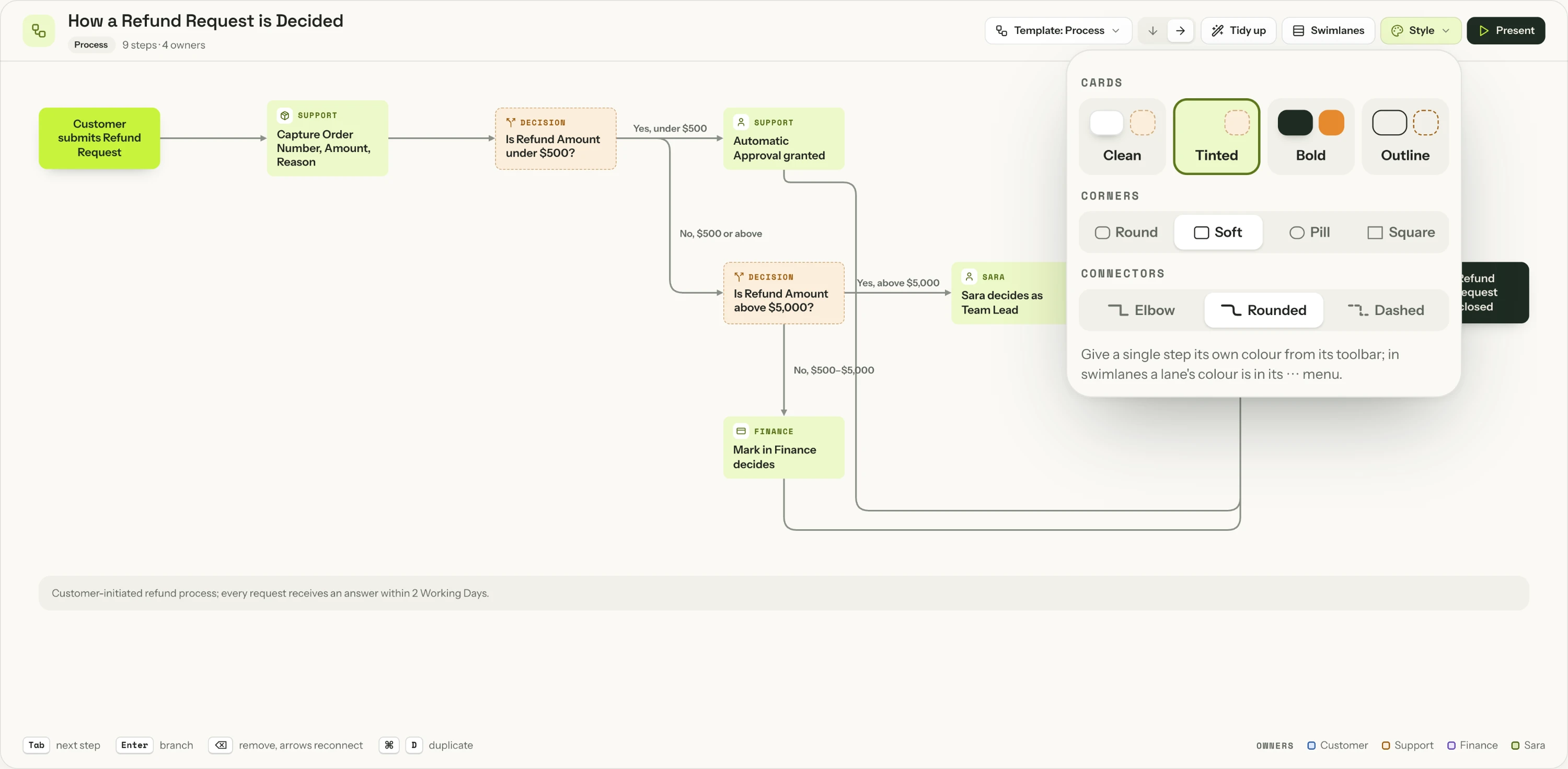Click the Tidy up button
The height and width of the screenshot is (769, 1568).
pyautogui.click(x=1238, y=30)
